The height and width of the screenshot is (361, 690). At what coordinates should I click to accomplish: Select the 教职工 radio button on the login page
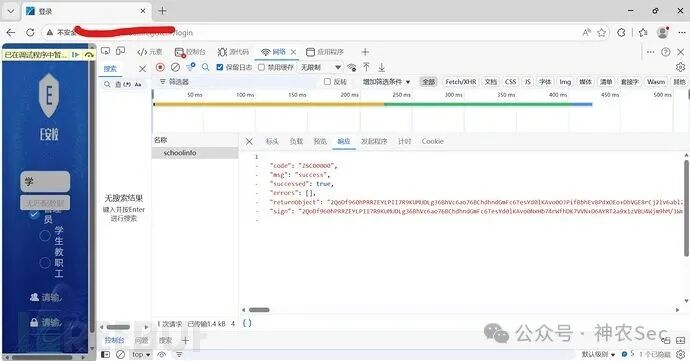coord(45,263)
